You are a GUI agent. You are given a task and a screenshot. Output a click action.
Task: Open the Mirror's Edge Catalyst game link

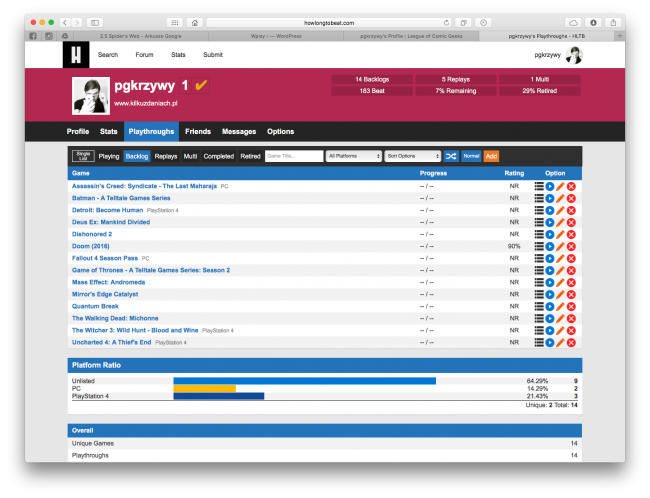coord(105,294)
